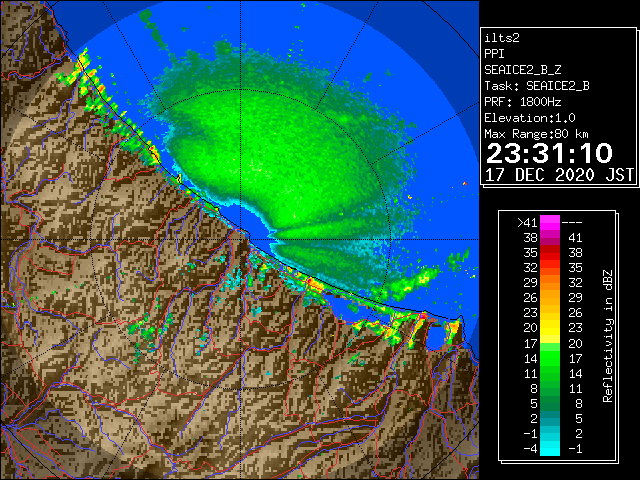The image size is (640, 480).
Task: Click the PPI scan type label
Action: [494, 54]
